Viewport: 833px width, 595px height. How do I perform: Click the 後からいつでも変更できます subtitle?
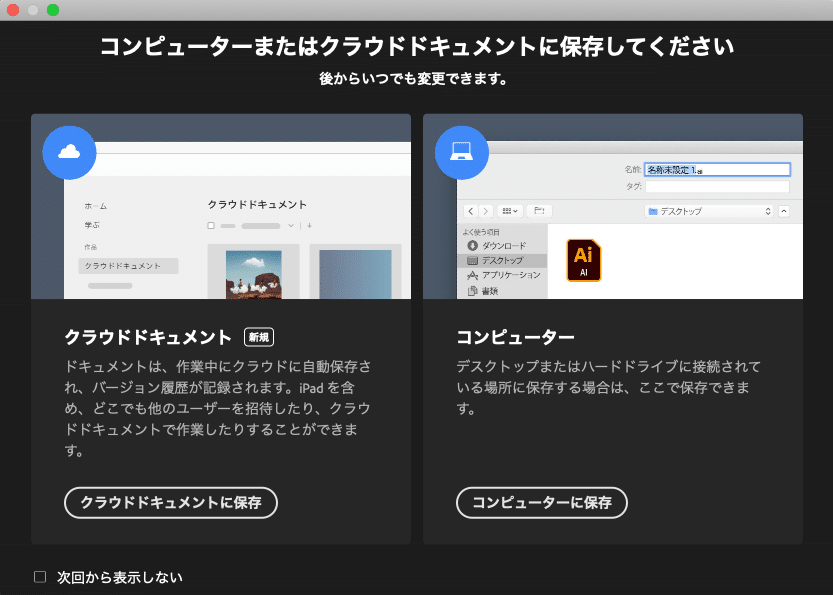tap(413, 79)
